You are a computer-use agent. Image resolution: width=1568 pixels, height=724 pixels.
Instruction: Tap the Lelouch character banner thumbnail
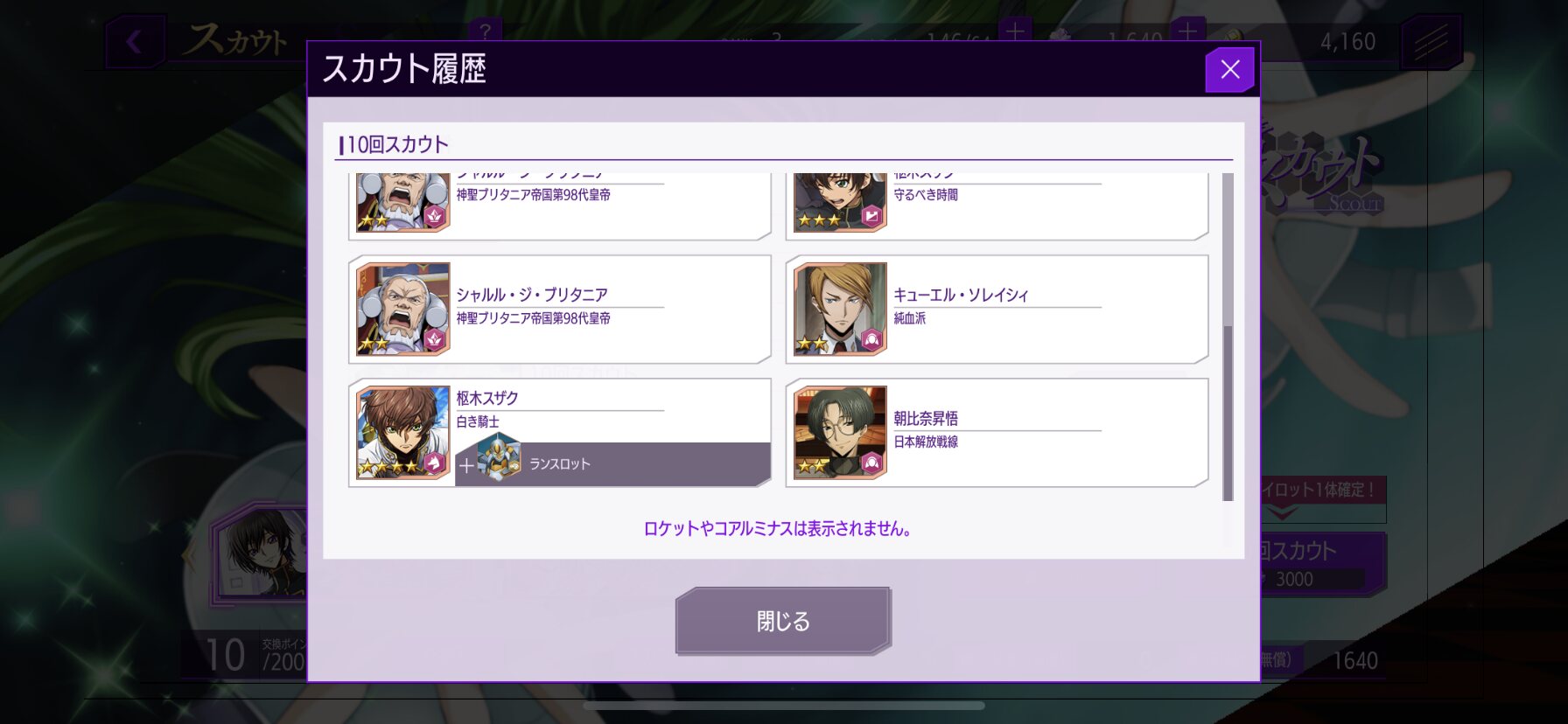[261, 553]
